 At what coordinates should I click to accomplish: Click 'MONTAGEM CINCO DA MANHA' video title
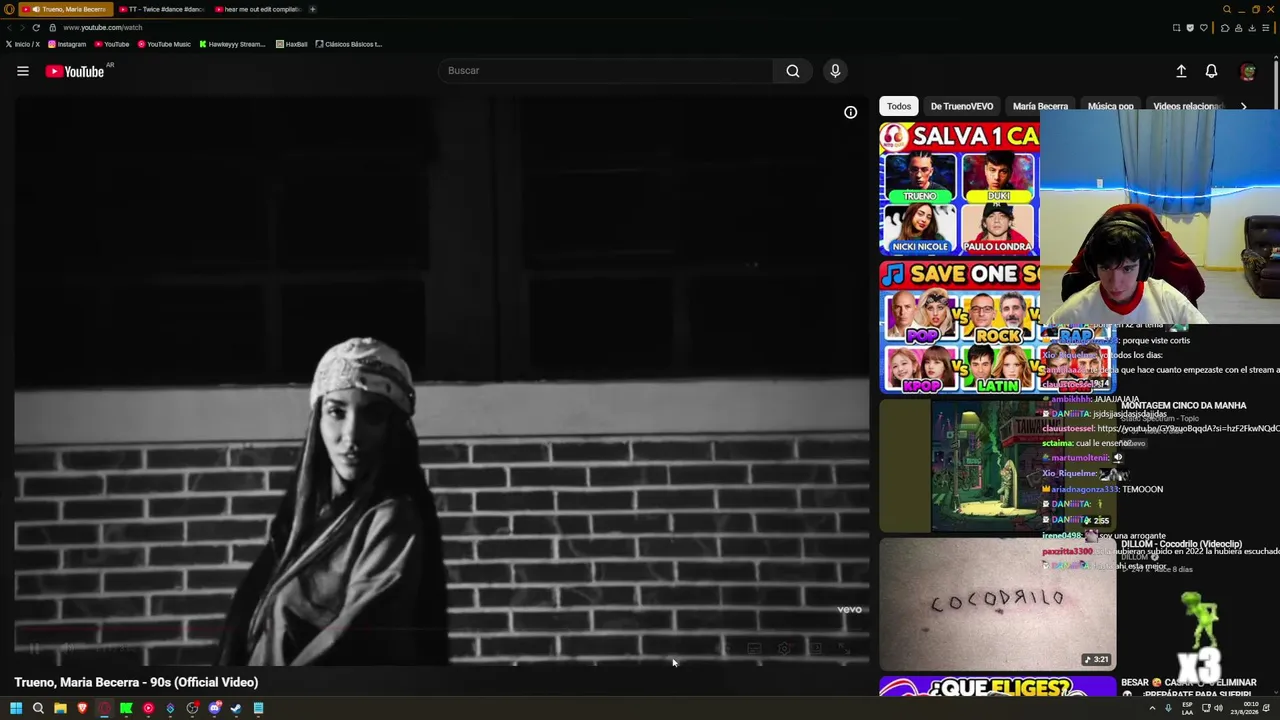click(x=1184, y=406)
